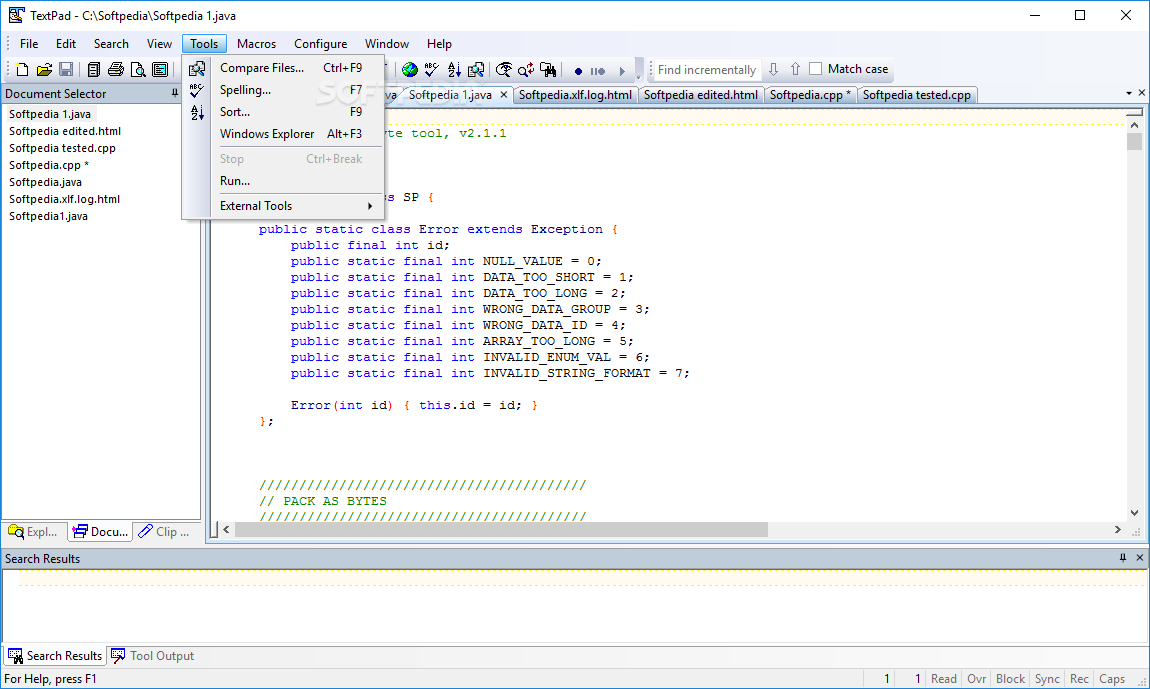The height and width of the screenshot is (689, 1150).
Task: Click the New document toolbar icon
Action: pos(21,70)
